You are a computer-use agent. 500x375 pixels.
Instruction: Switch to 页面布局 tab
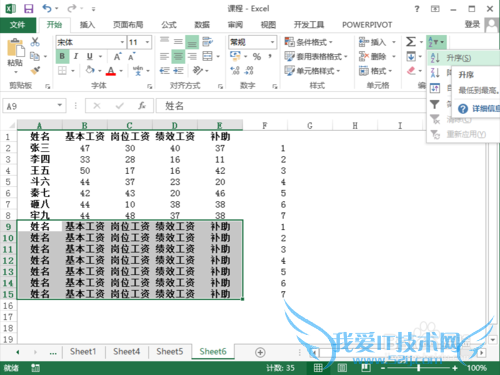coord(128,25)
